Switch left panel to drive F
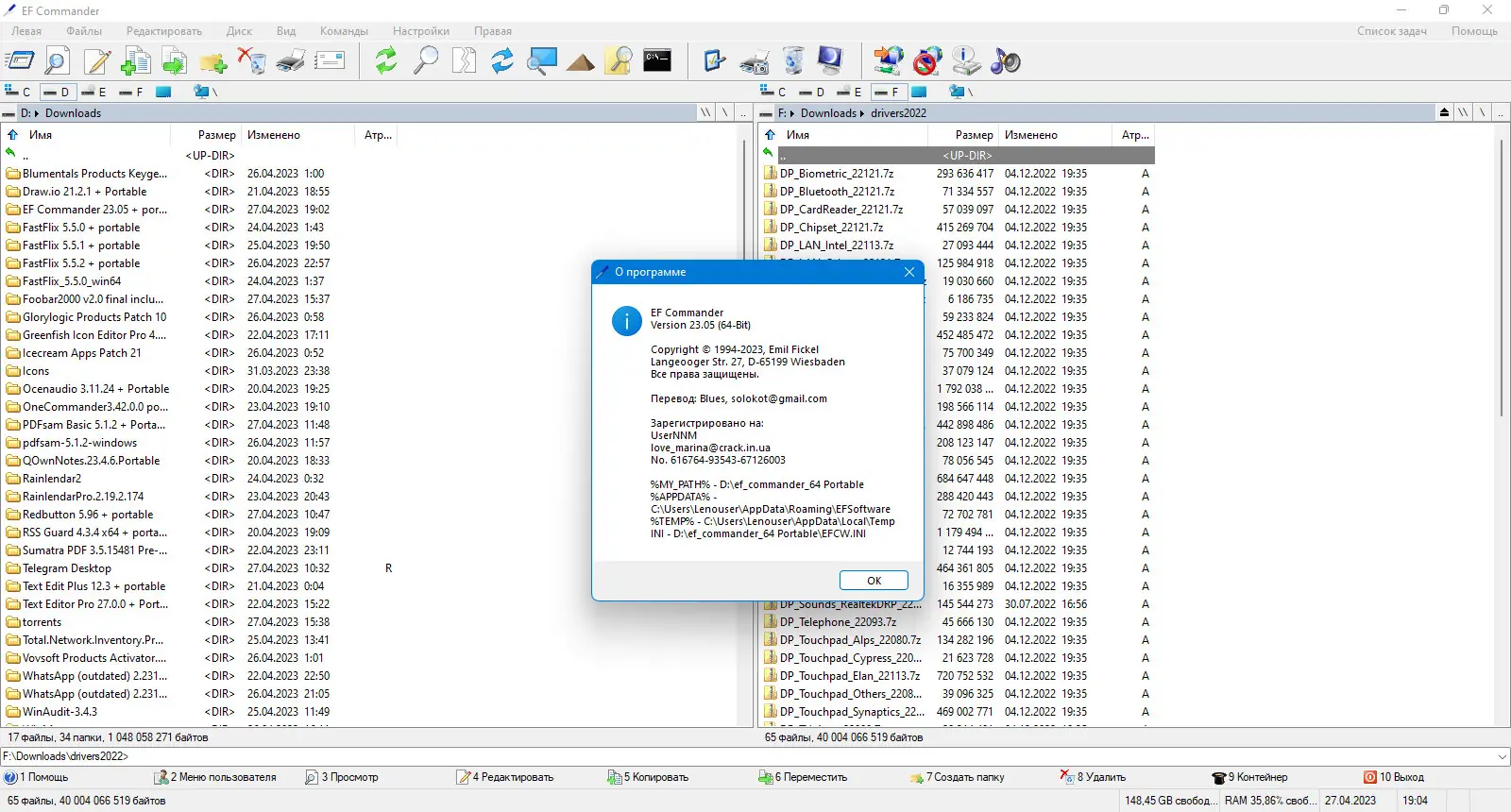 (x=131, y=92)
